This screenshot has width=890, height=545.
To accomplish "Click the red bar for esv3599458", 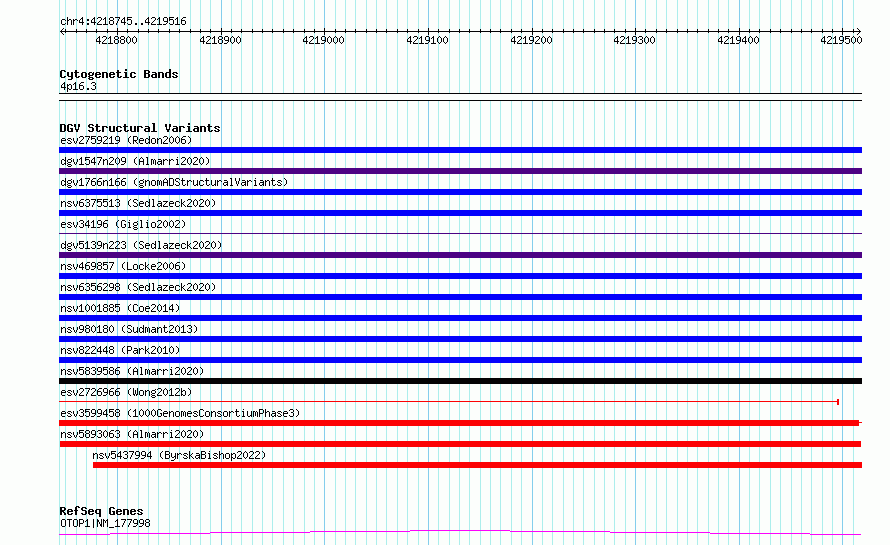I will click(460, 423).
